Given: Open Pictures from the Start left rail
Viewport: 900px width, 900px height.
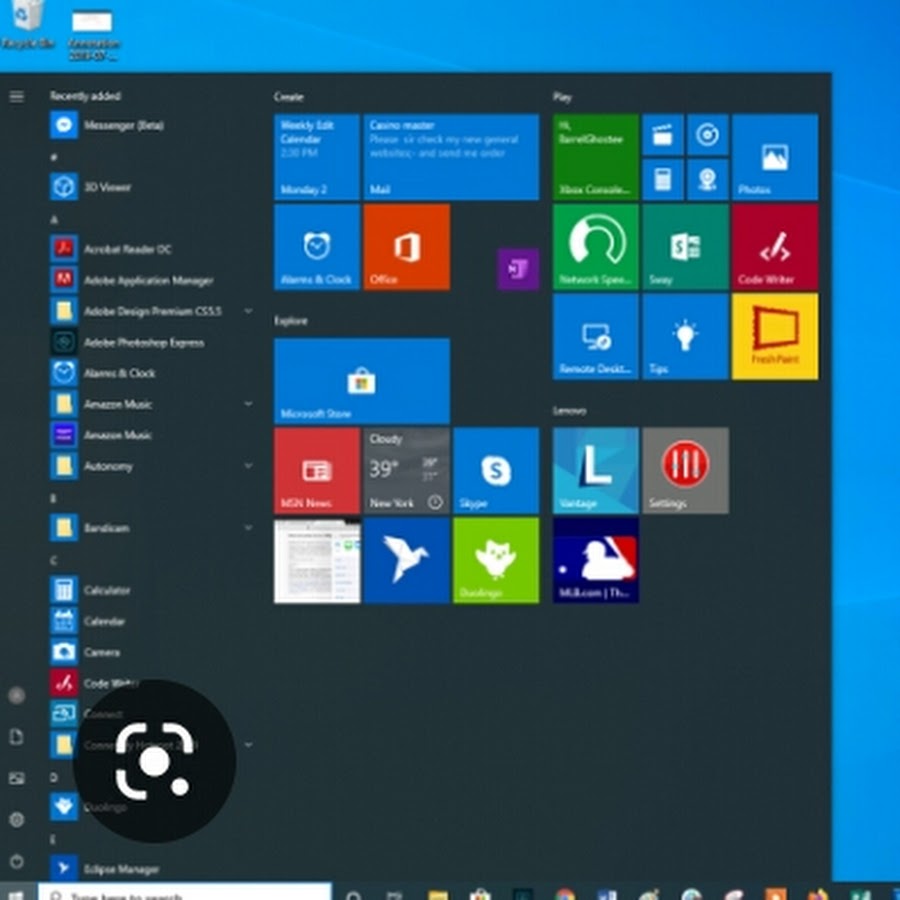Looking at the screenshot, I should [17, 778].
